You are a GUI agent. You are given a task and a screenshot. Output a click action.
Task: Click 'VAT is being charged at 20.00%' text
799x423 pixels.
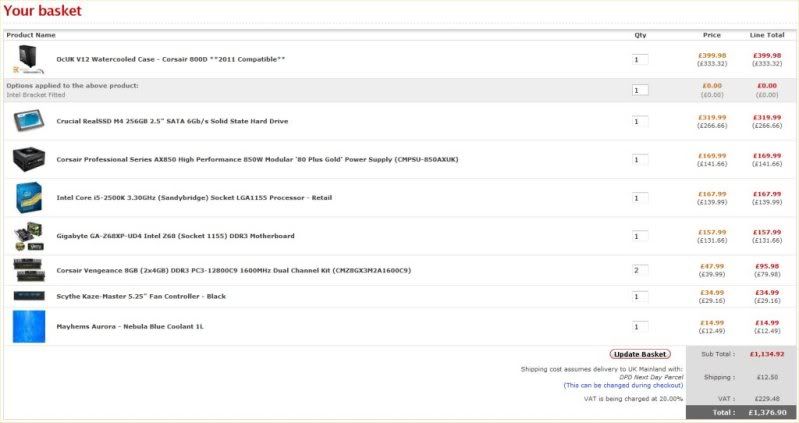coord(633,399)
